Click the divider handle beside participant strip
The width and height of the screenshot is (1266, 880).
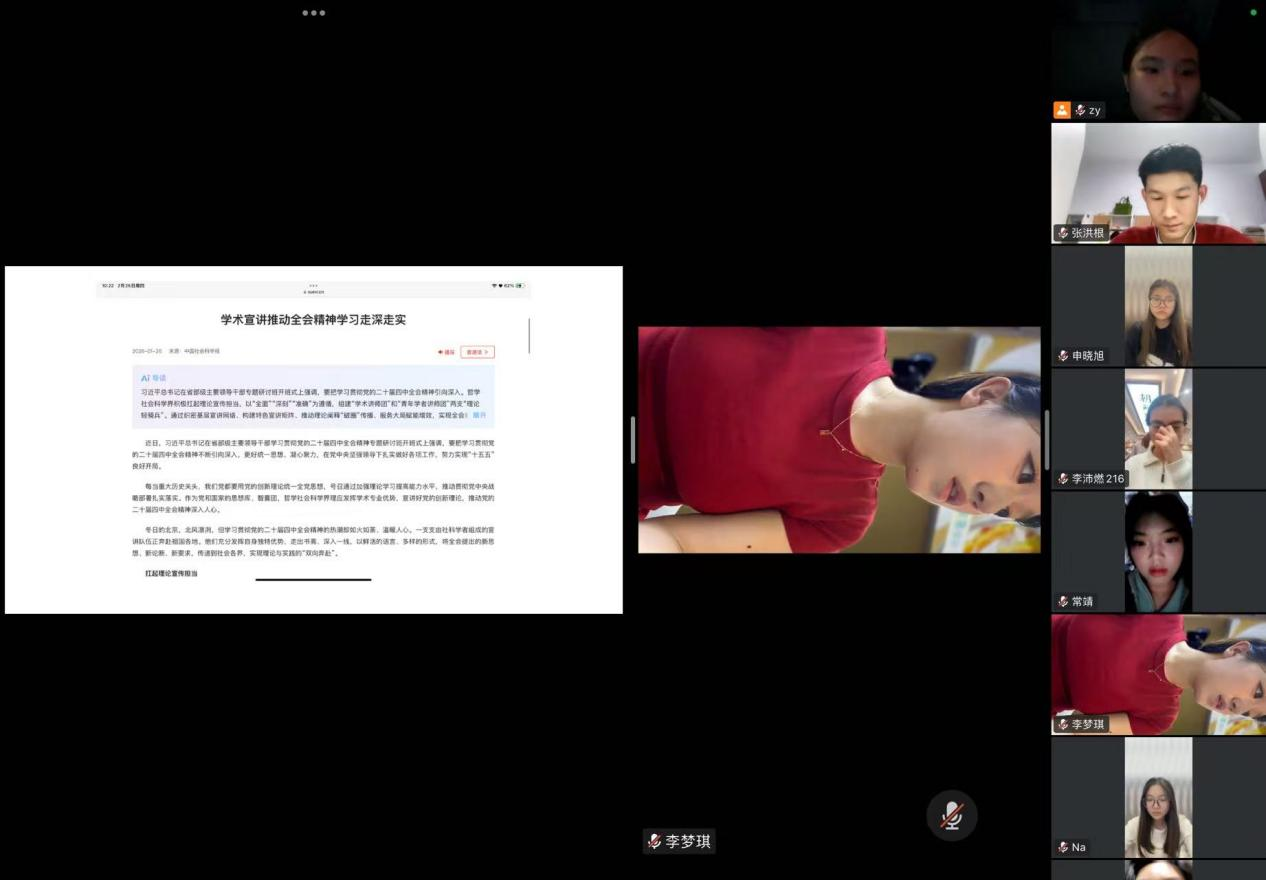[1045, 440]
